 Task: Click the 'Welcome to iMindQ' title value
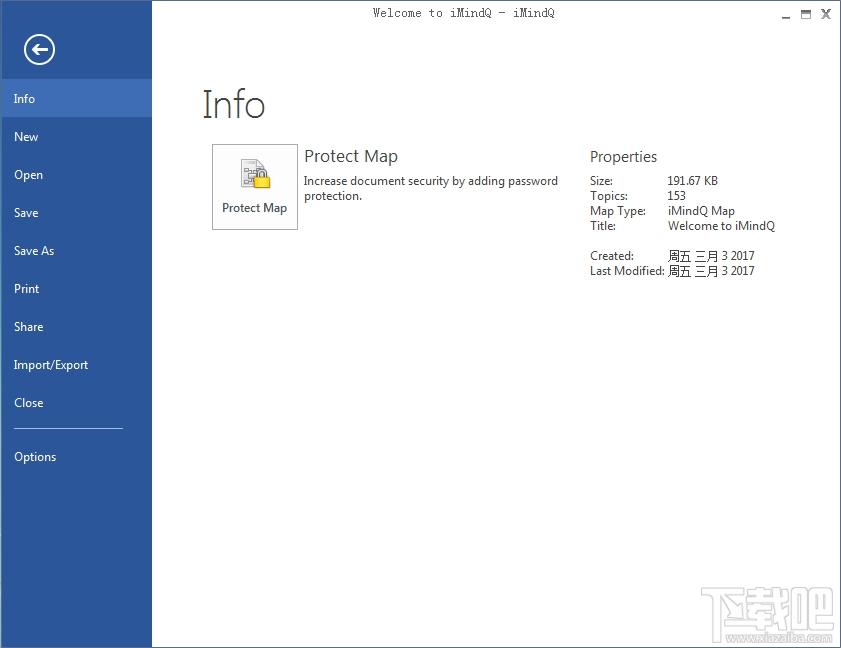tap(721, 226)
